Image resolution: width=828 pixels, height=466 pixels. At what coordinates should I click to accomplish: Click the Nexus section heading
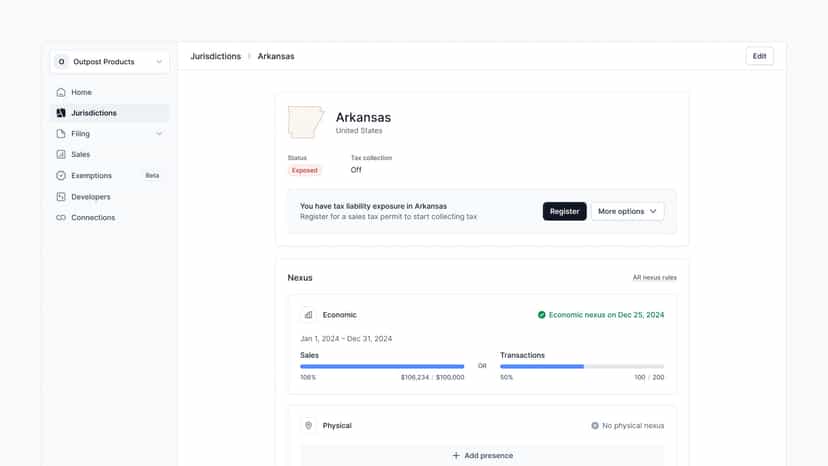tap(300, 277)
